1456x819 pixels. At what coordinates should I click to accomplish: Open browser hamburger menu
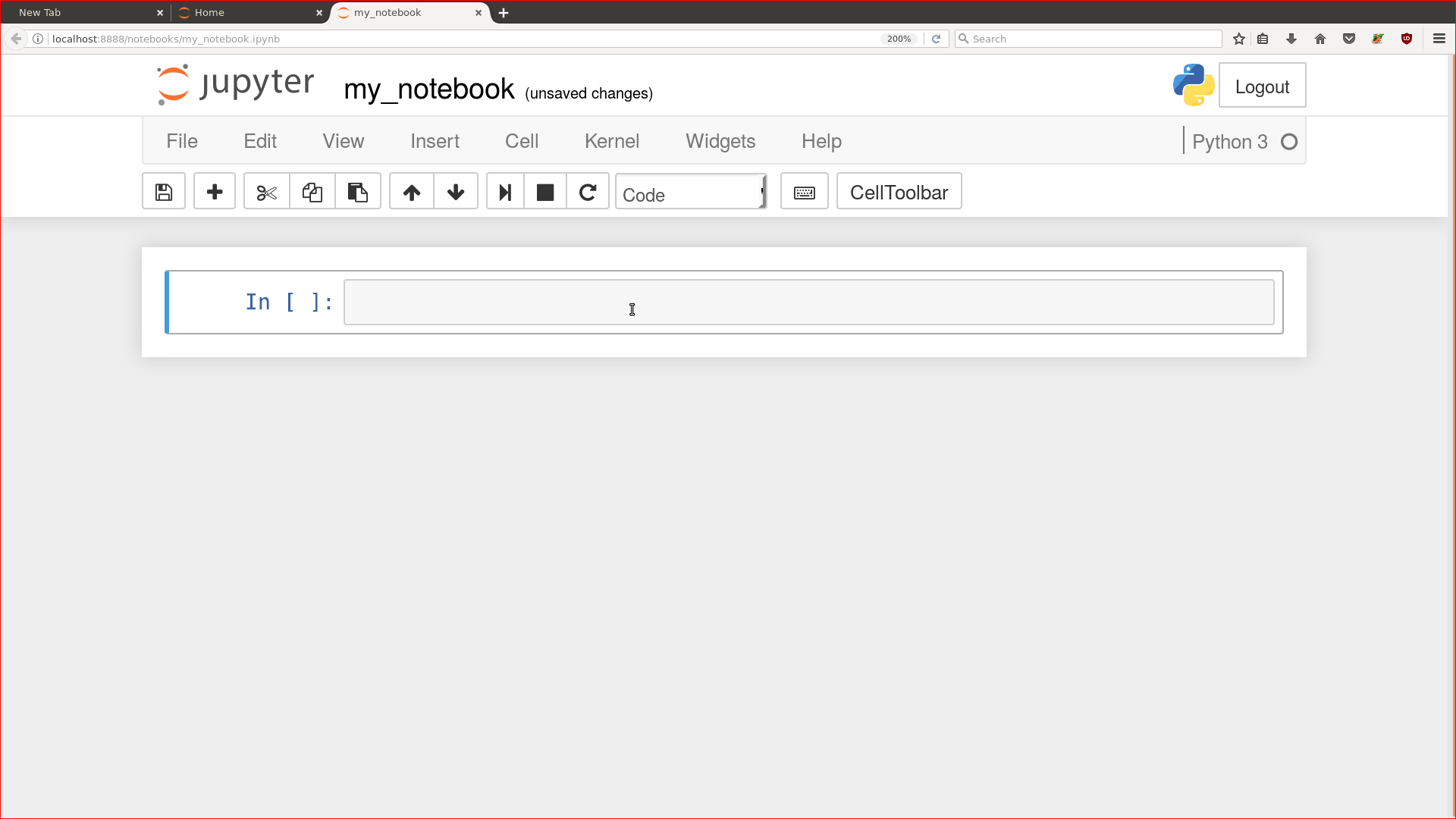pyautogui.click(x=1439, y=39)
